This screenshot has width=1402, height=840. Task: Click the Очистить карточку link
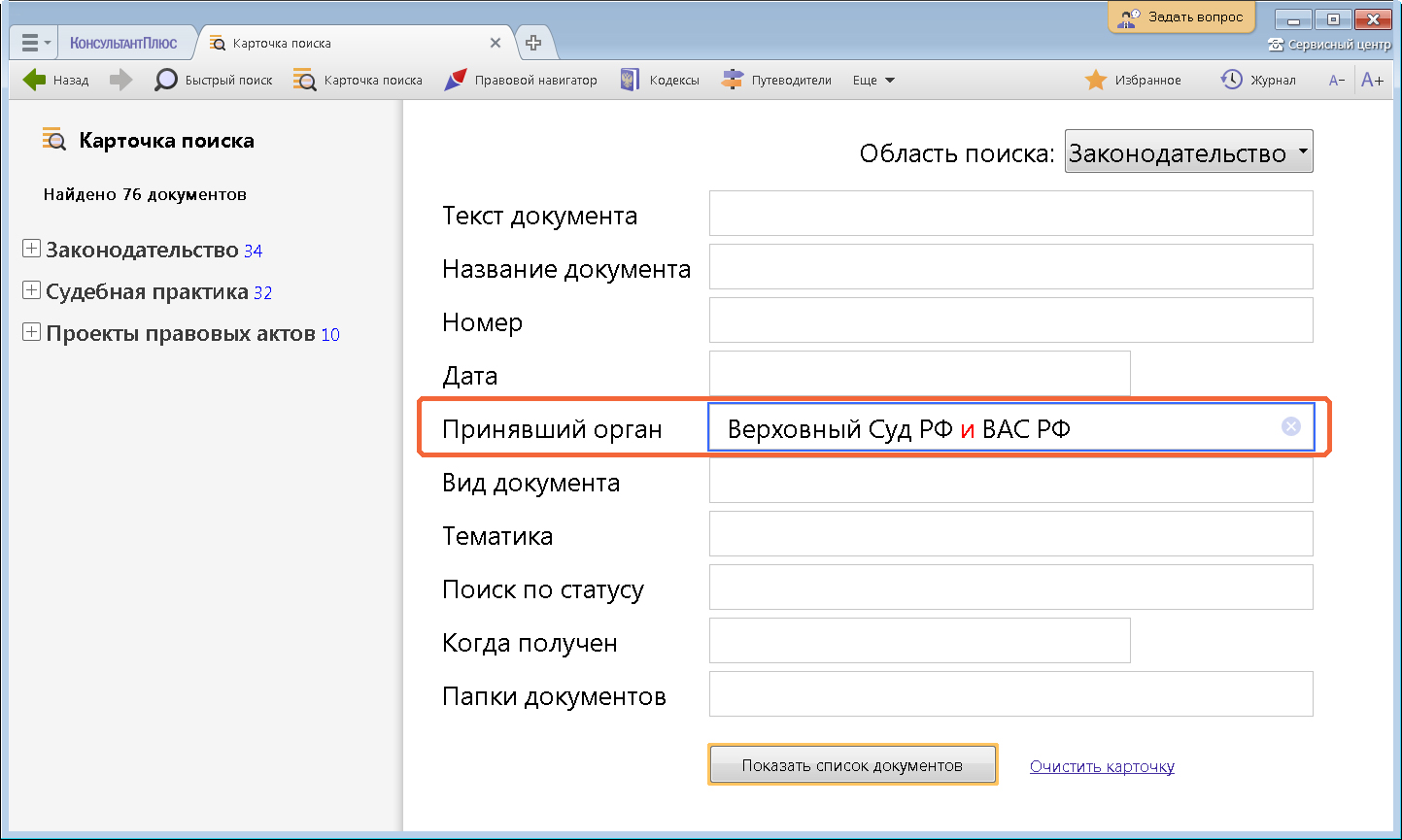1102,766
